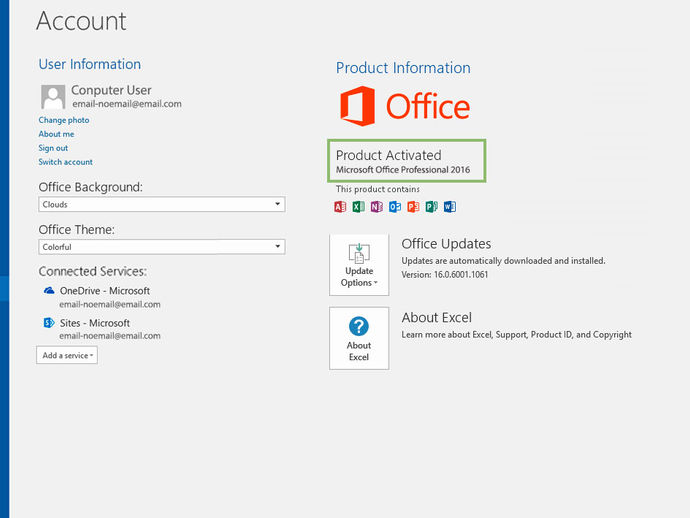Click the updates automatically downloaded text
The width and height of the screenshot is (690, 518).
click(503, 261)
